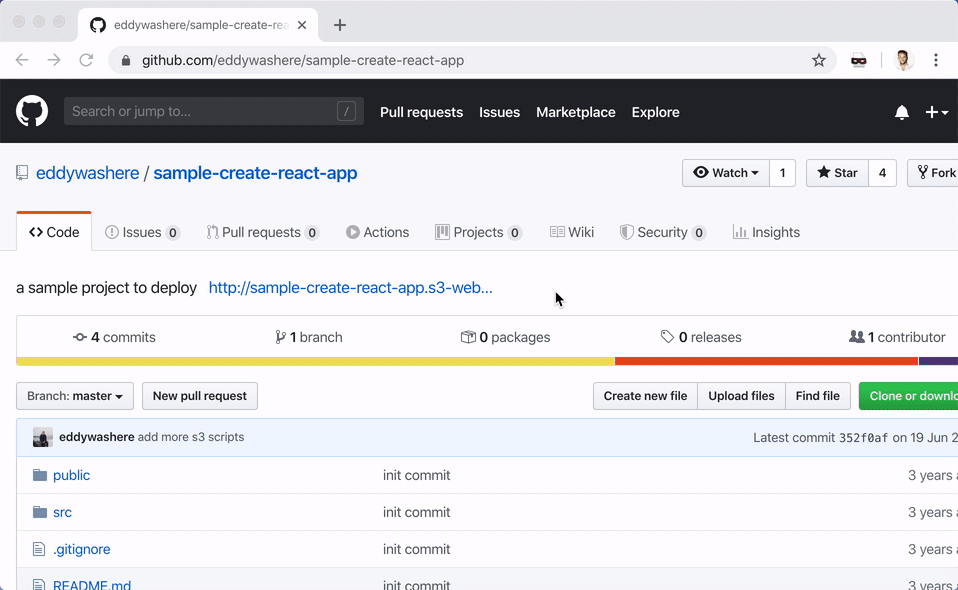Open the GitHub Octocat home logo
958x590 pixels.
coord(32,111)
